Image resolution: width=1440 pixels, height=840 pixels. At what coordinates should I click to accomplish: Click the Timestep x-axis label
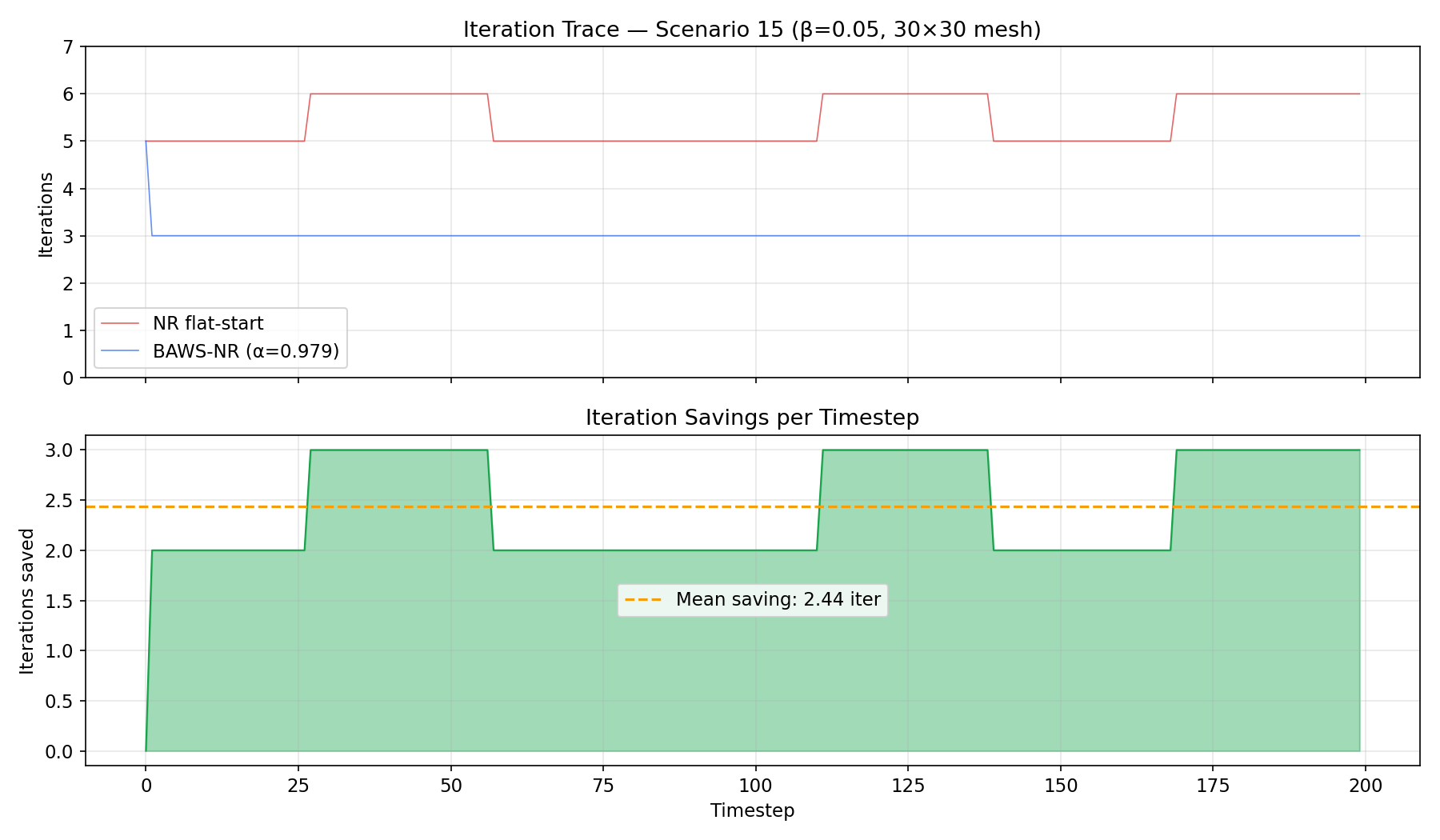750,810
